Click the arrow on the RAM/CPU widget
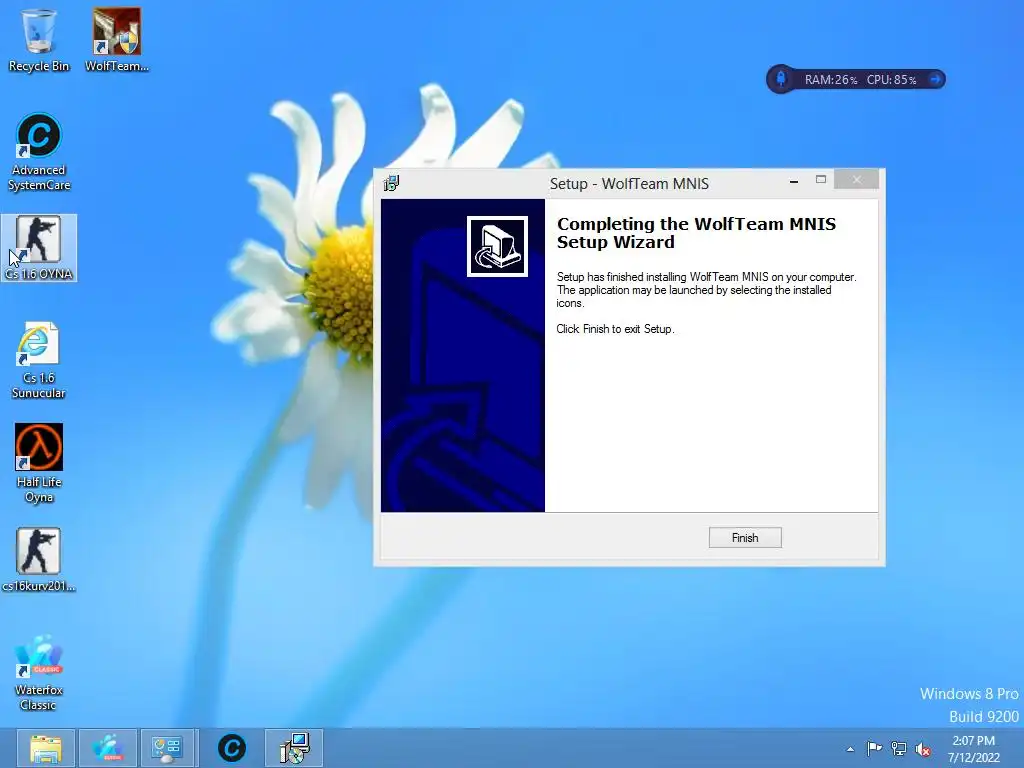This screenshot has width=1024, height=768. point(935,80)
